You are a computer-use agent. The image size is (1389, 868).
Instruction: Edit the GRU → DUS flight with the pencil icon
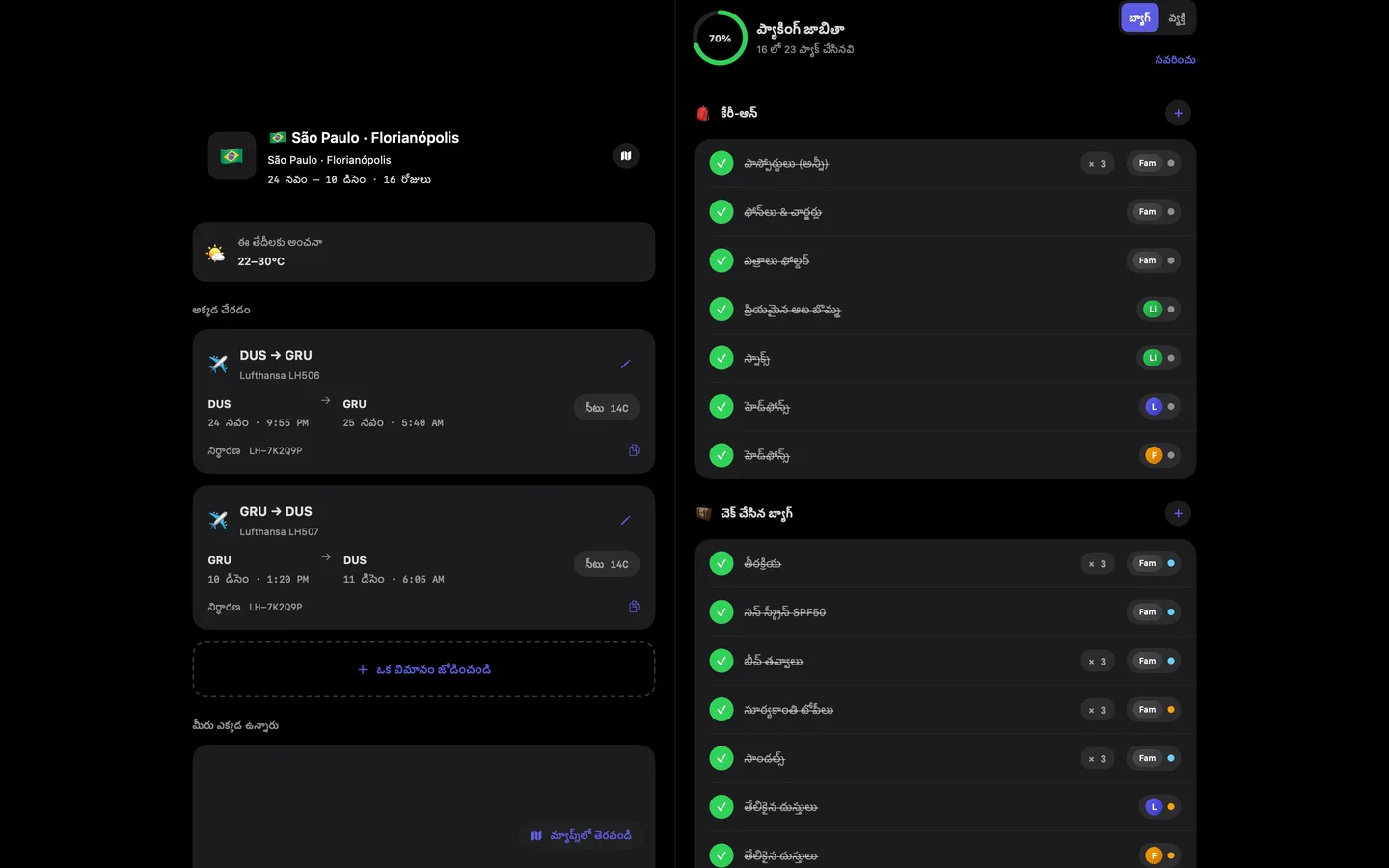click(625, 521)
